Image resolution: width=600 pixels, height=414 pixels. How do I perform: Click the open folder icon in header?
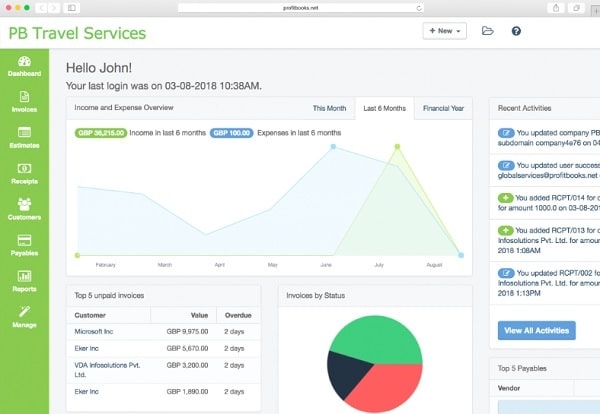coord(487,31)
